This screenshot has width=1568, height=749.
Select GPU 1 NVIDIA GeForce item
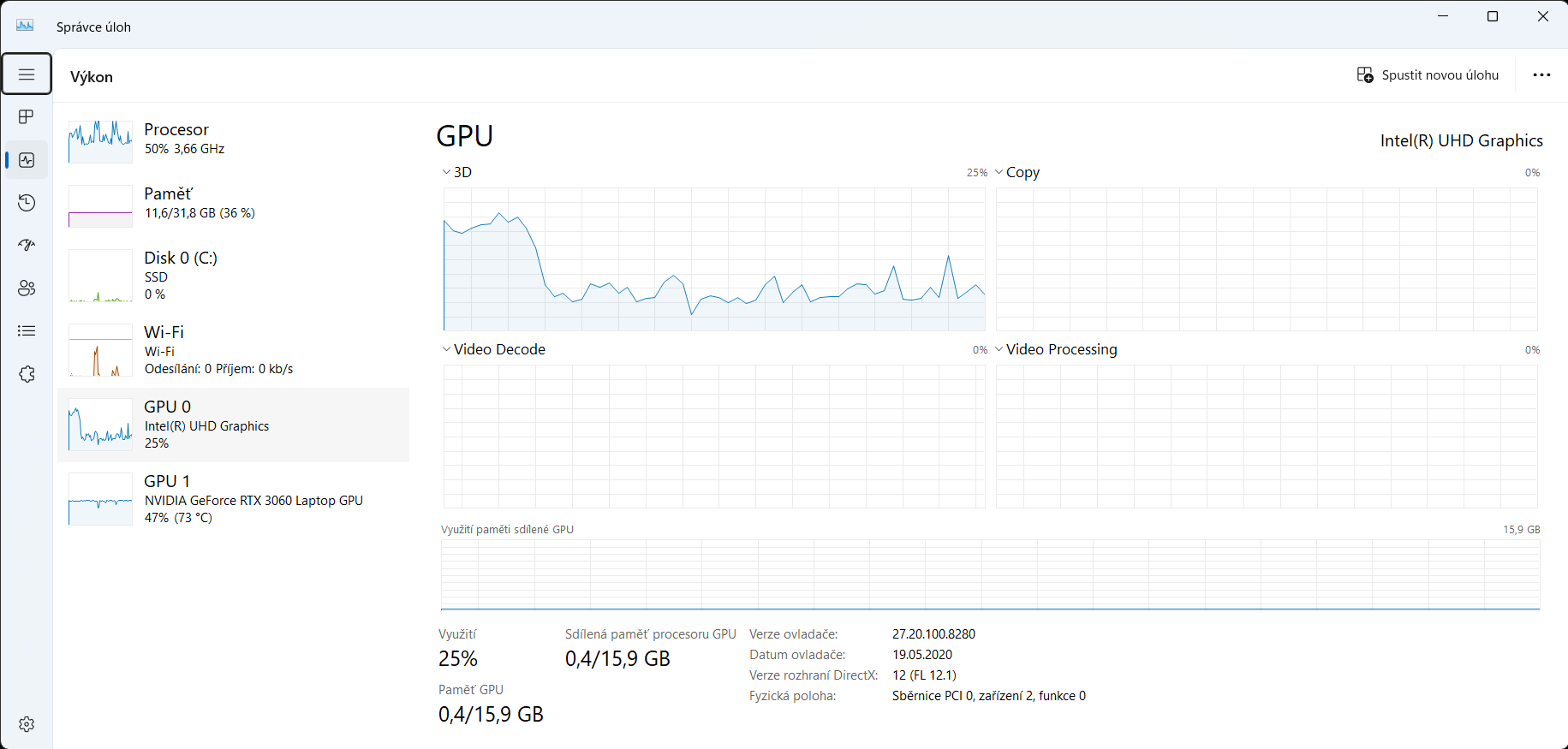coord(231,499)
